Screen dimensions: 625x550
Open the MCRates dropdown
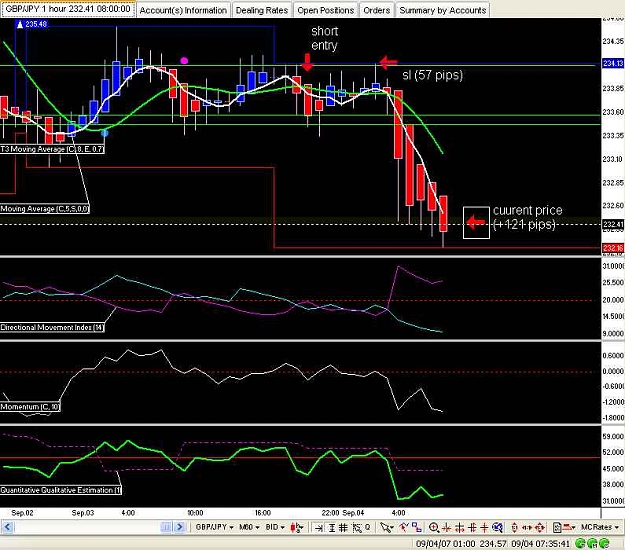click(599, 527)
